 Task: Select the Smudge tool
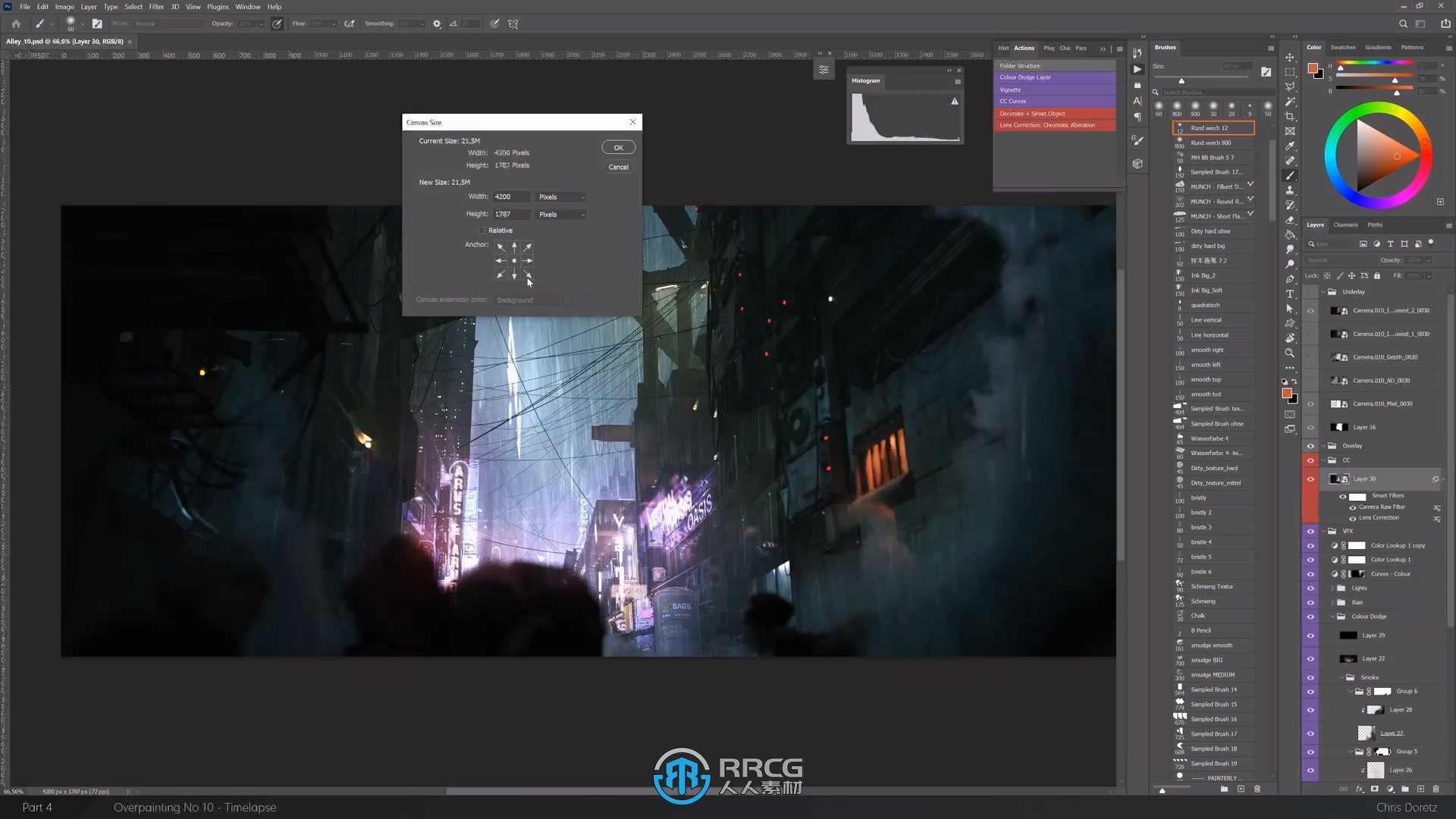click(x=1289, y=249)
